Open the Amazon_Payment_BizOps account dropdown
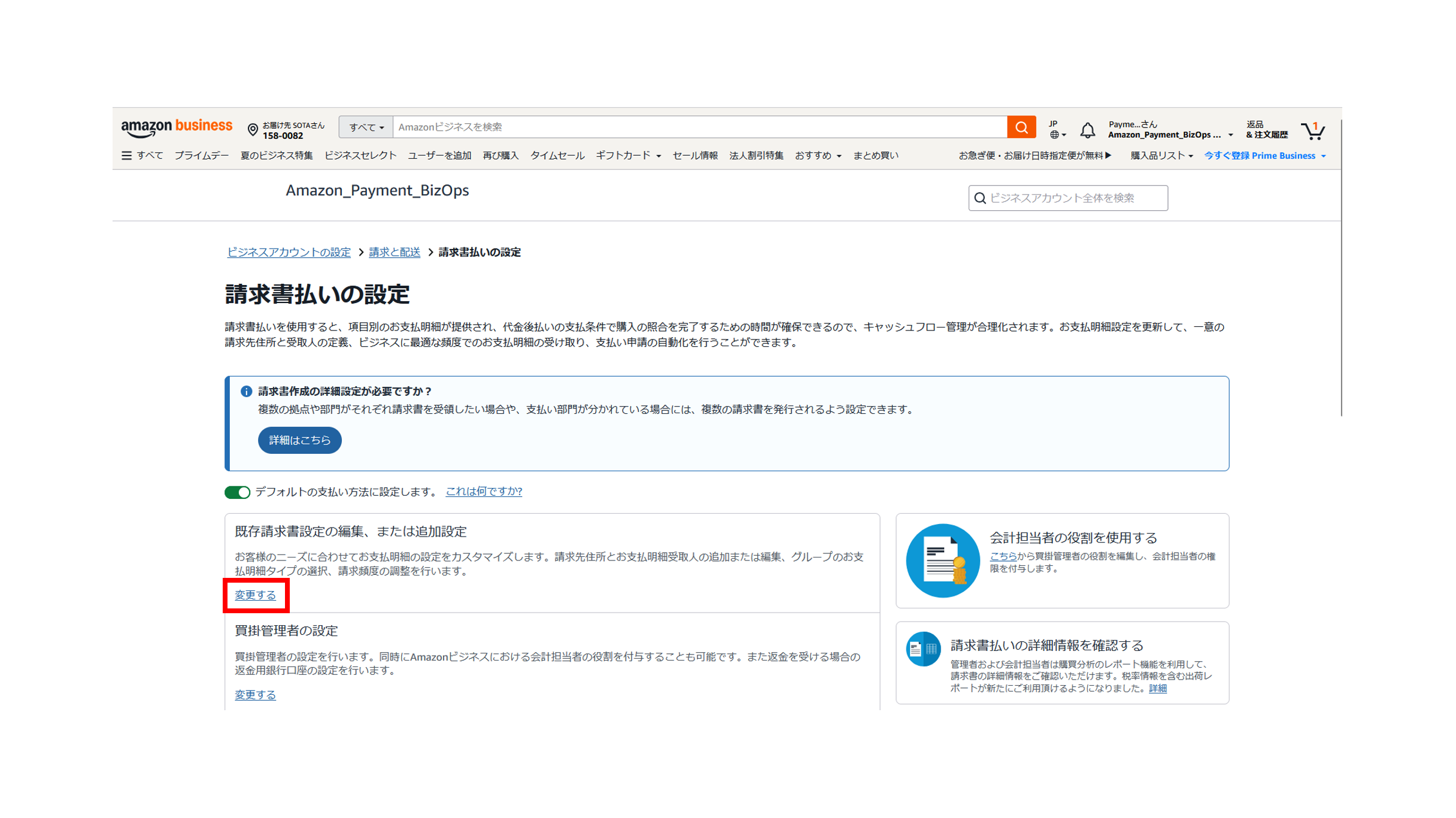The width and height of the screenshot is (1456, 818). [1170, 130]
